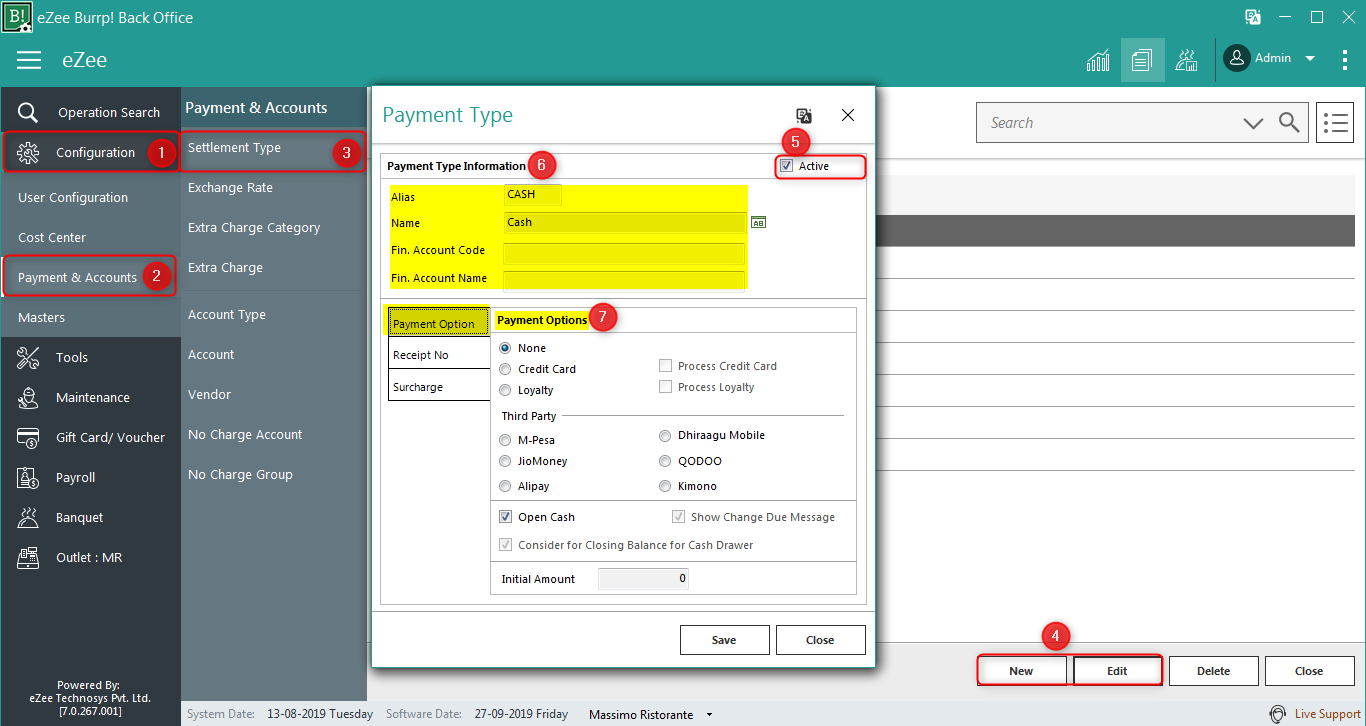1366x726 pixels.
Task: Click the translate icon in title bar
Action: click(1252, 17)
